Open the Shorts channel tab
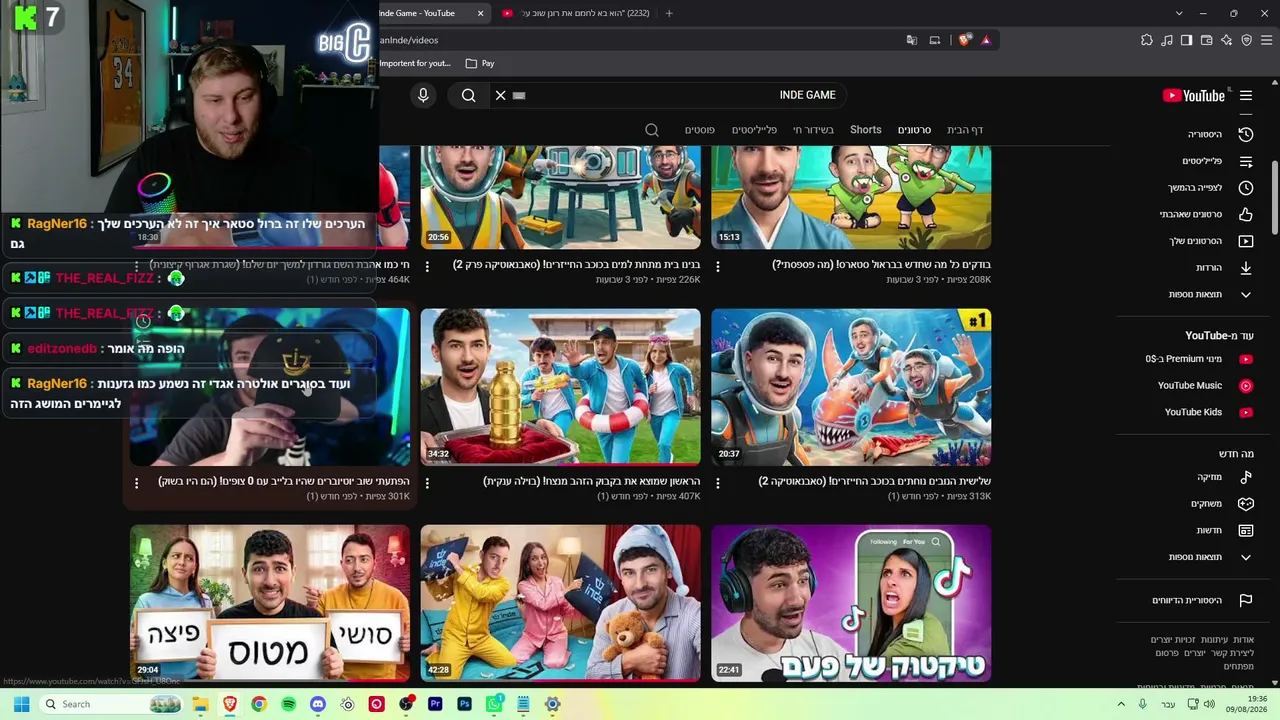The height and width of the screenshot is (720, 1280). pos(866,130)
